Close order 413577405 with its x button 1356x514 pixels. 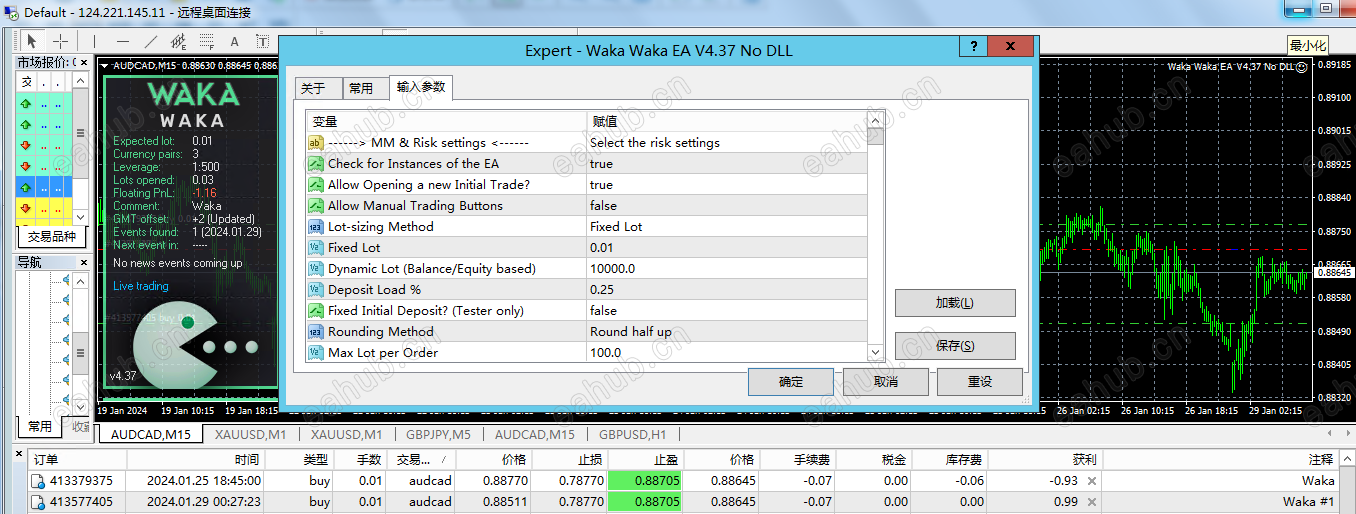tap(1092, 502)
